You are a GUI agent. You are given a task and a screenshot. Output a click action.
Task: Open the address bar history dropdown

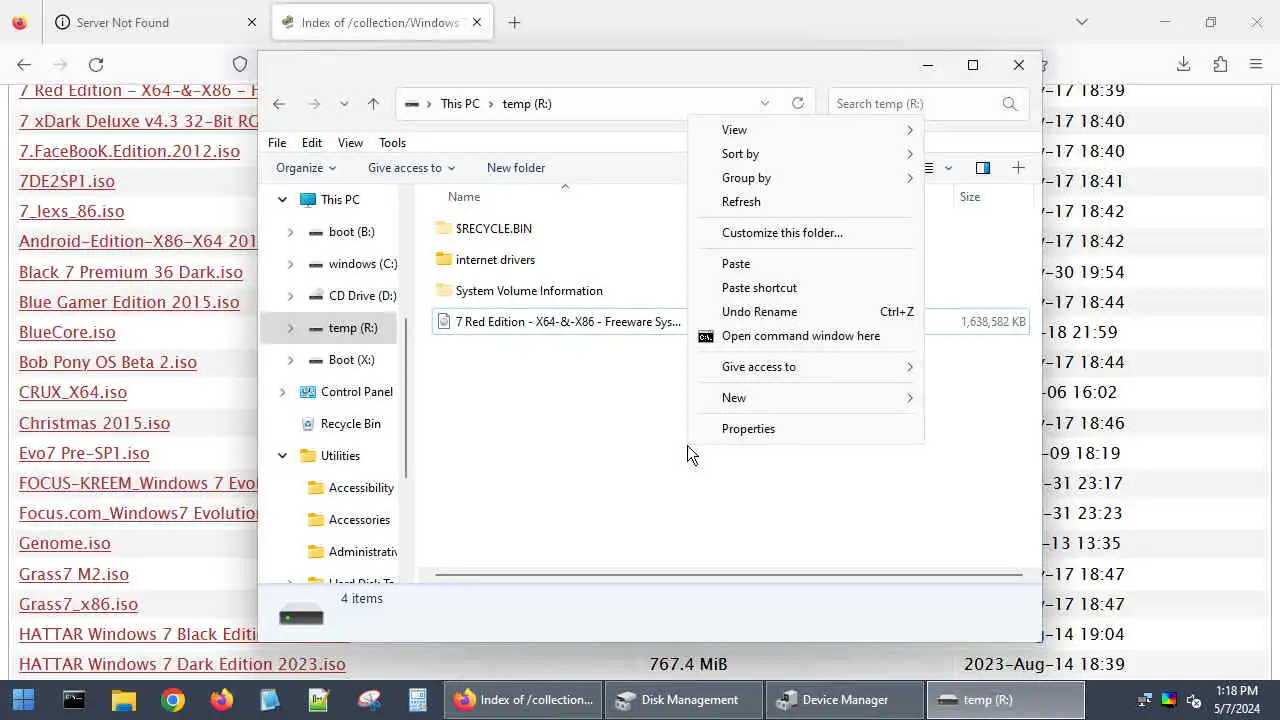(x=765, y=103)
